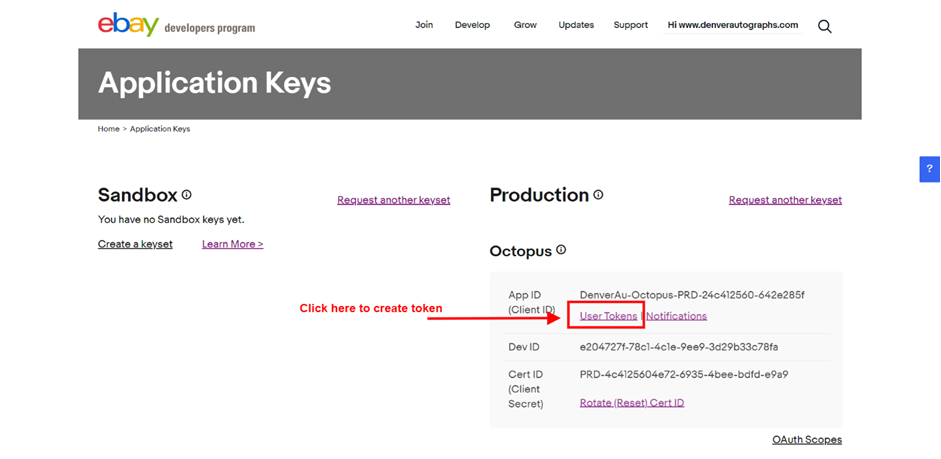Click the Octopus keyset name
This screenshot has width=941, height=459.
point(520,251)
